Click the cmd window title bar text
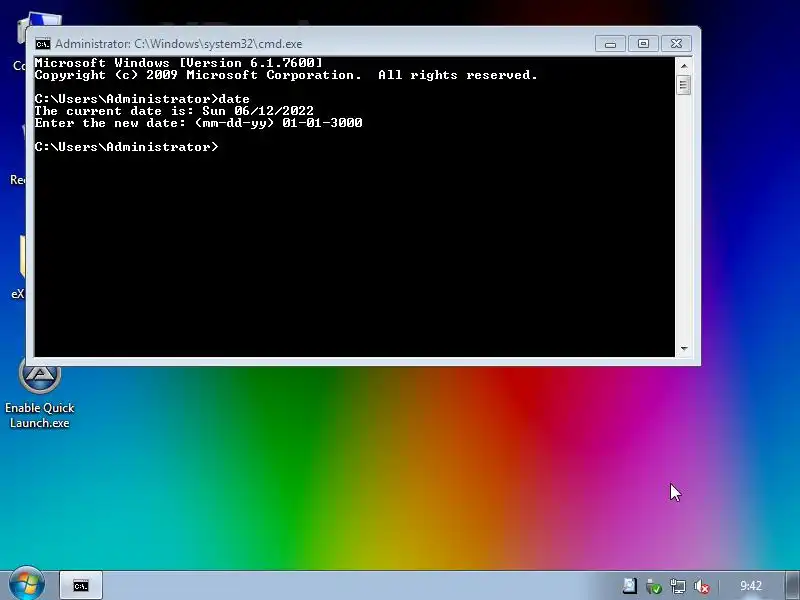Viewport: 800px width, 600px height. tap(179, 44)
